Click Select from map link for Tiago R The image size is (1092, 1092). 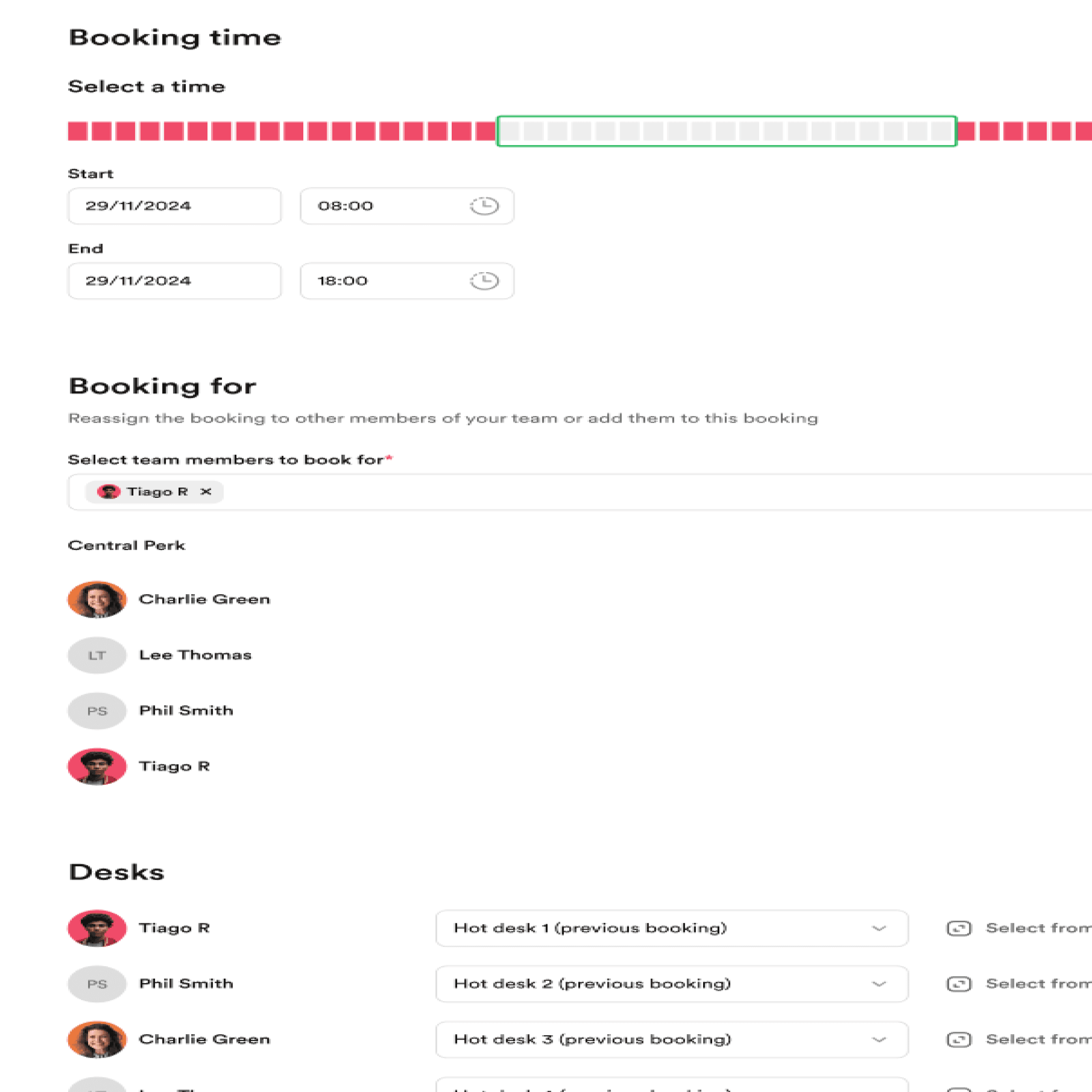pyautogui.click(x=1038, y=928)
